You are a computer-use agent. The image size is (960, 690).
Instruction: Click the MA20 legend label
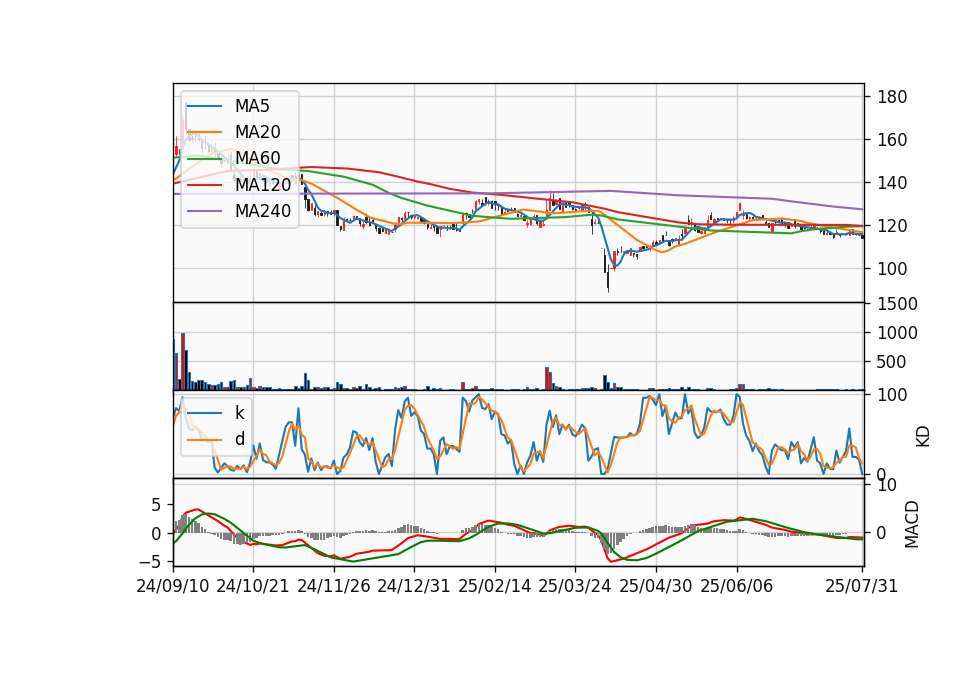[x=257, y=132]
